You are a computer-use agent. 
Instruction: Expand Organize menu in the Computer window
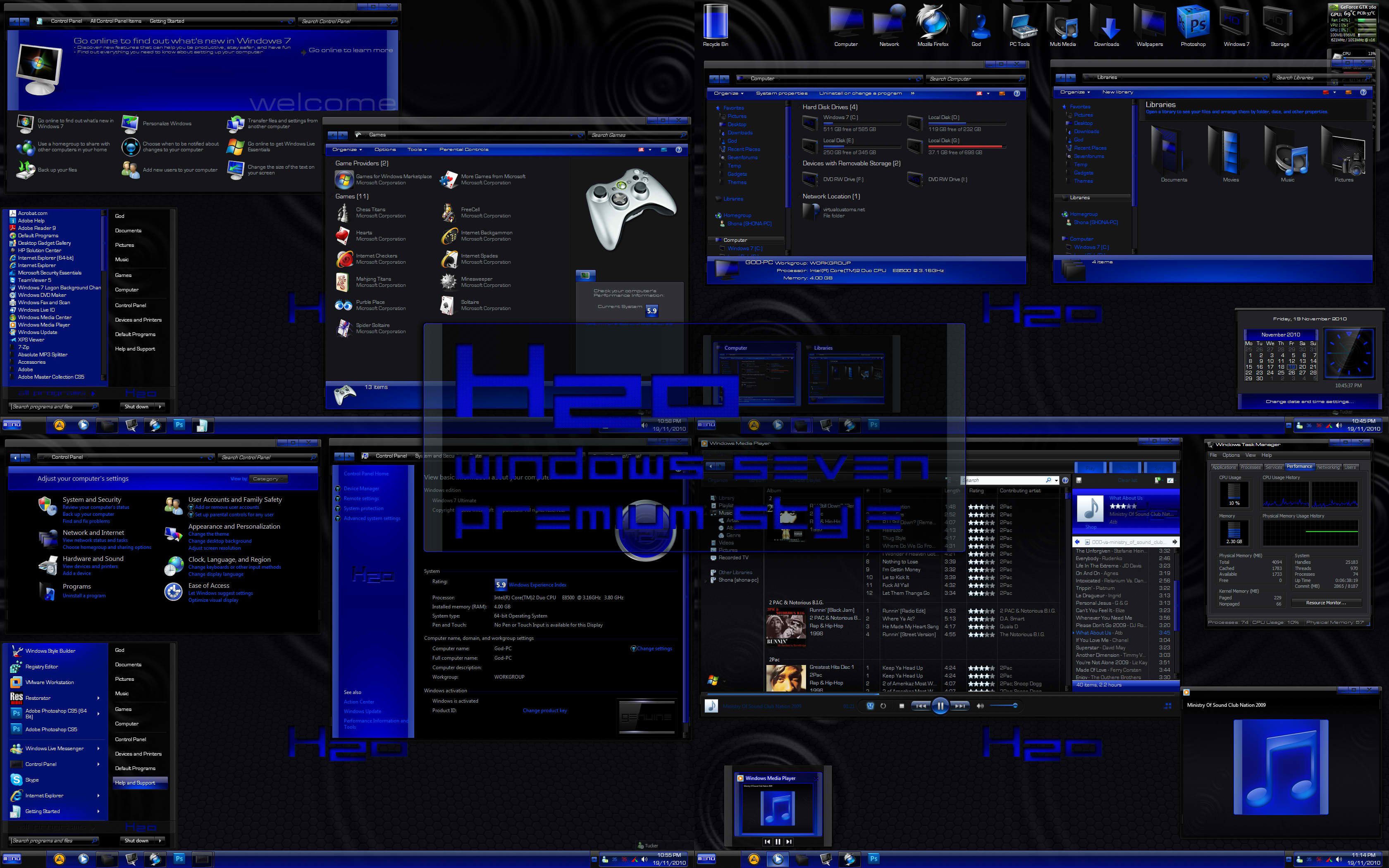tap(729, 93)
